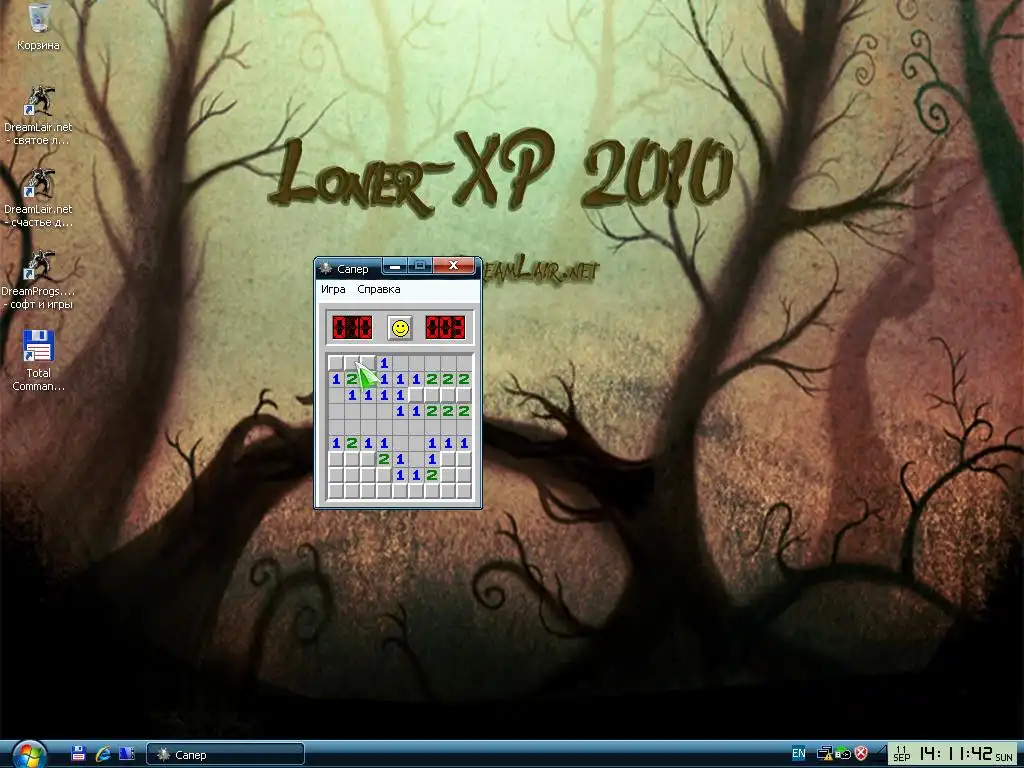This screenshot has height=768, width=1024.
Task: Open the EN language indicator
Action: click(798, 754)
